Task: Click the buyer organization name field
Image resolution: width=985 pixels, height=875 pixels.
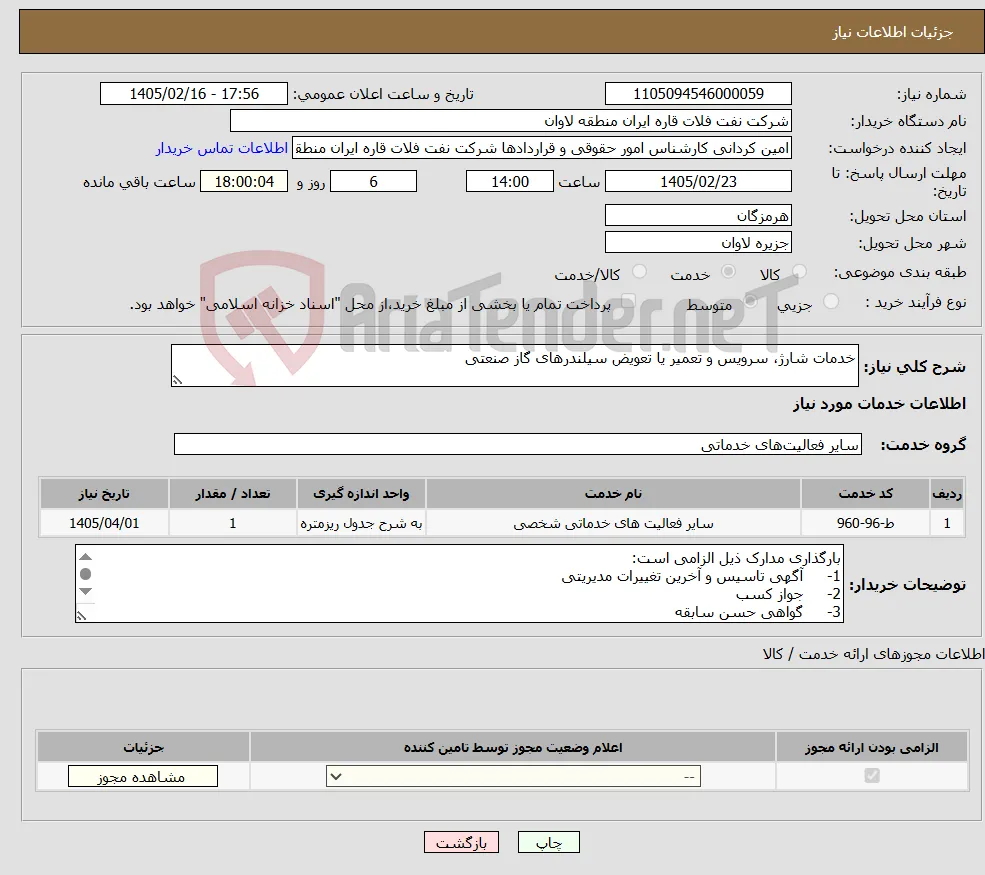Action: point(511,121)
